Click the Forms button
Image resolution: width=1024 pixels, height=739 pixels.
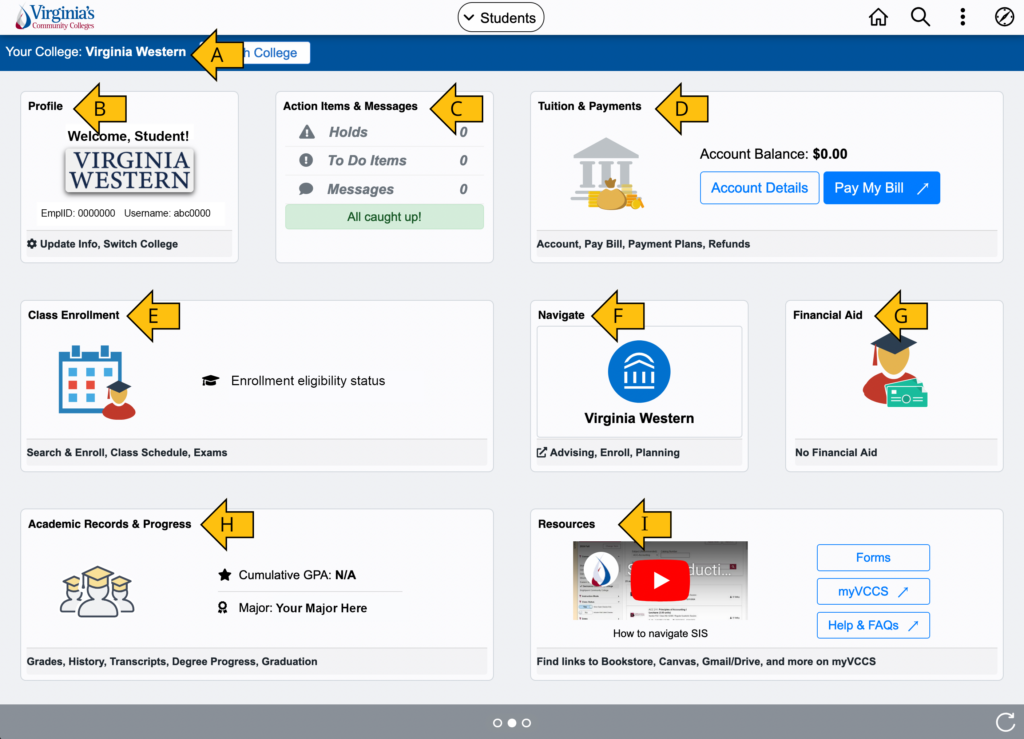click(873, 558)
